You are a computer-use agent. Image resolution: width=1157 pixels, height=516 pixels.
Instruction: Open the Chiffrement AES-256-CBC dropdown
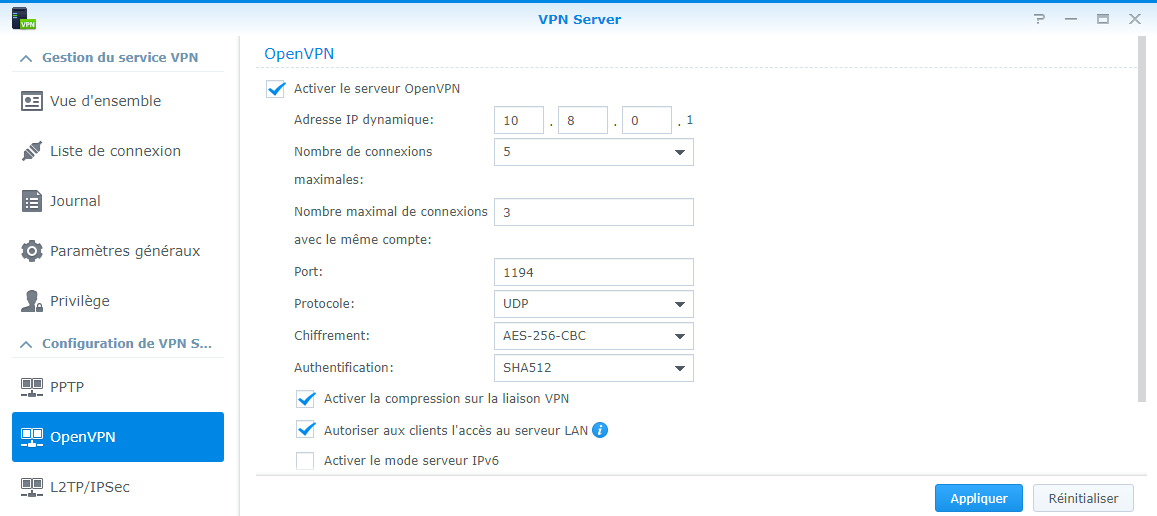tap(594, 336)
